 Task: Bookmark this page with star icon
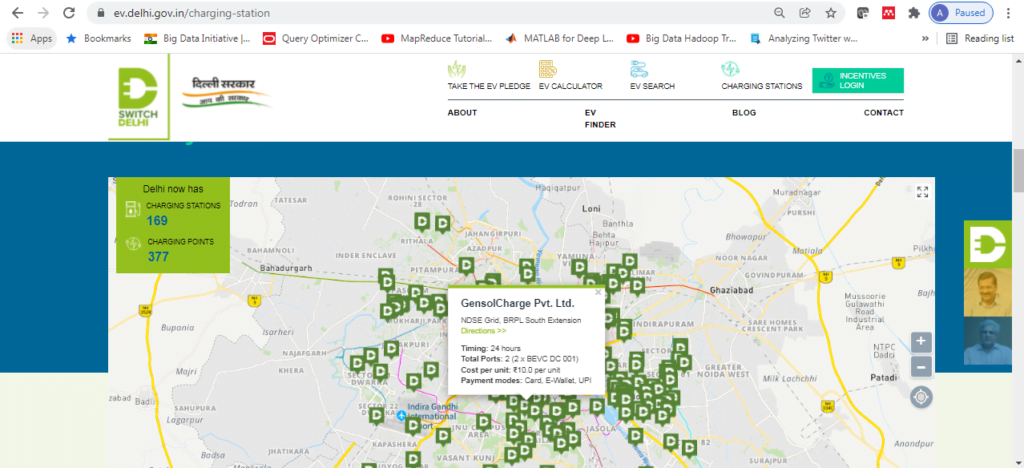click(x=831, y=12)
